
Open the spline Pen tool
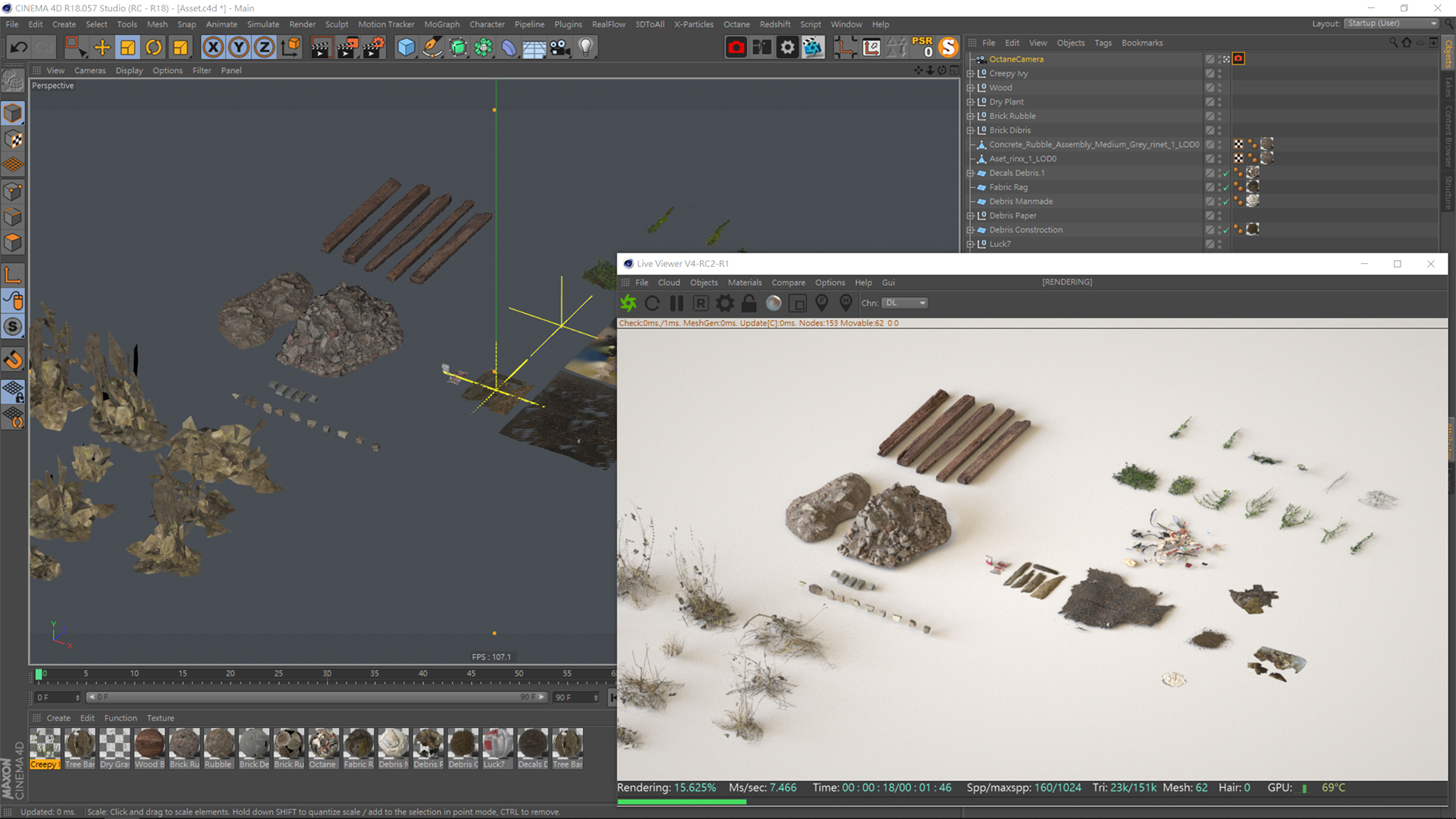[x=432, y=48]
